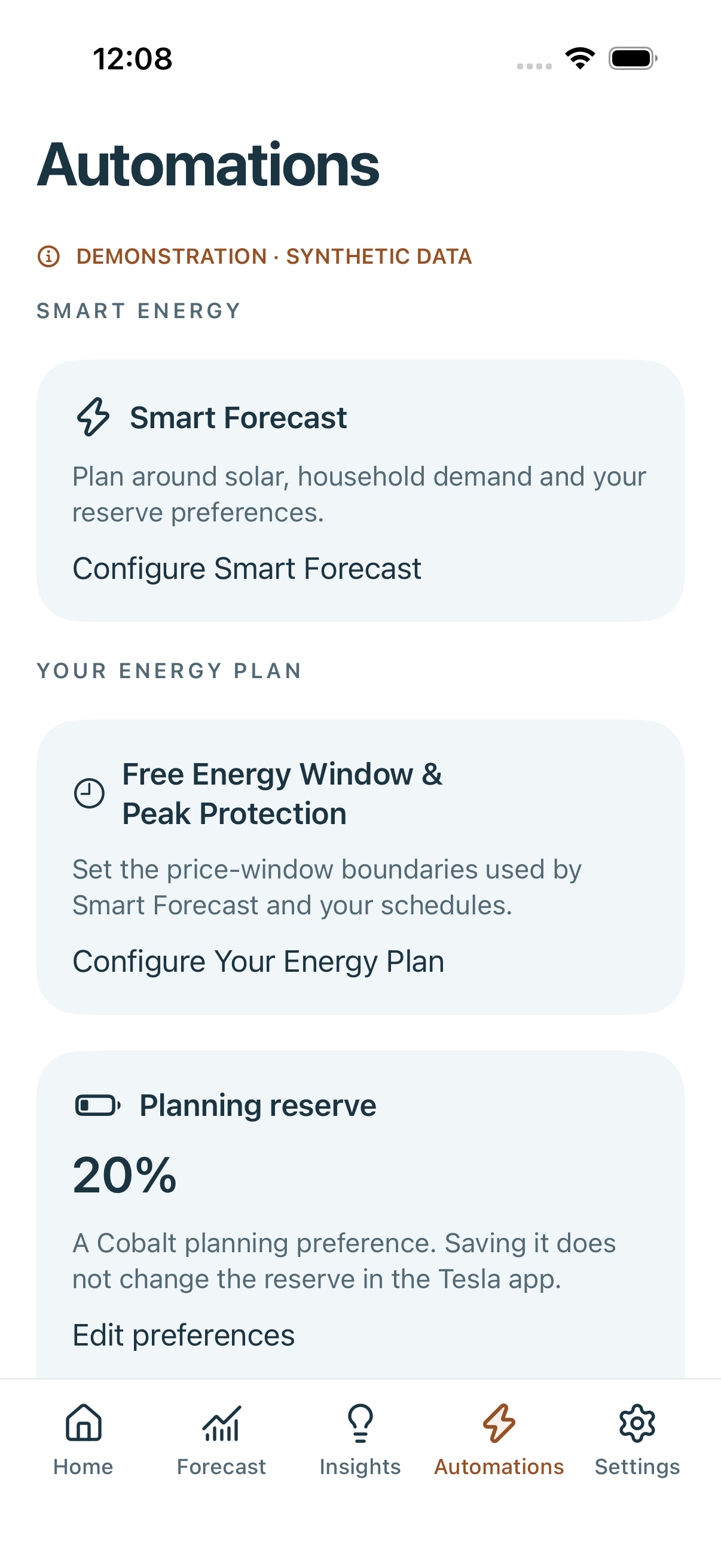Open the Settings gear icon
Image resolution: width=721 pixels, height=1568 pixels.
tap(637, 1423)
